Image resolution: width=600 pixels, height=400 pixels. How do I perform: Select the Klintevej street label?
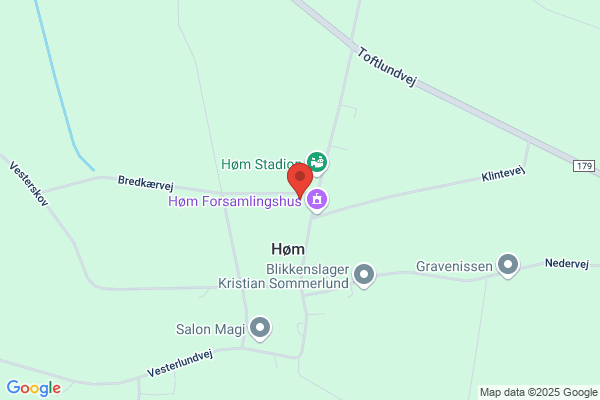pos(503,173)
